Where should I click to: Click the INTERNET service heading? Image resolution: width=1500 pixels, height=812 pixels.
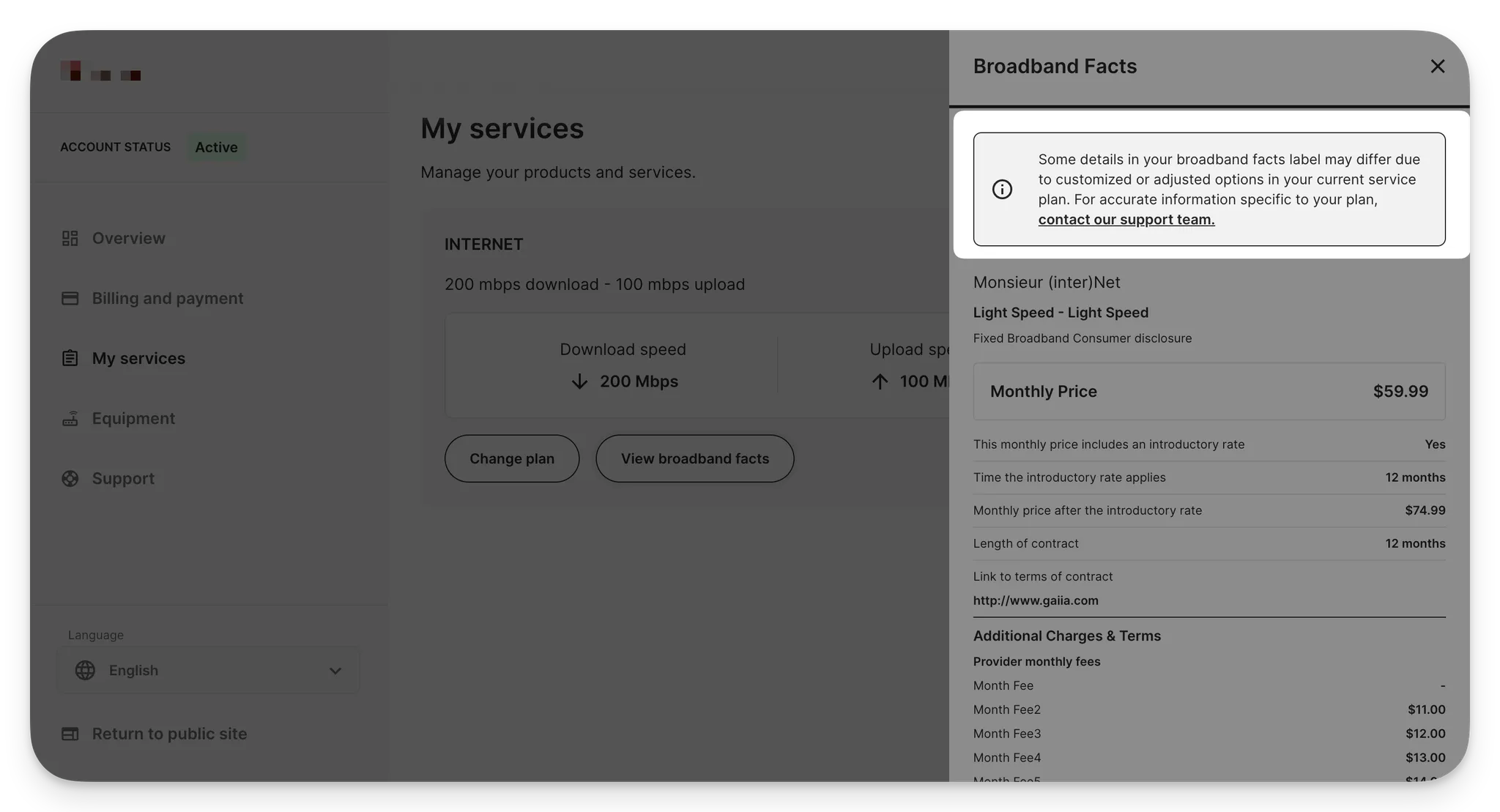pos(483,245)
